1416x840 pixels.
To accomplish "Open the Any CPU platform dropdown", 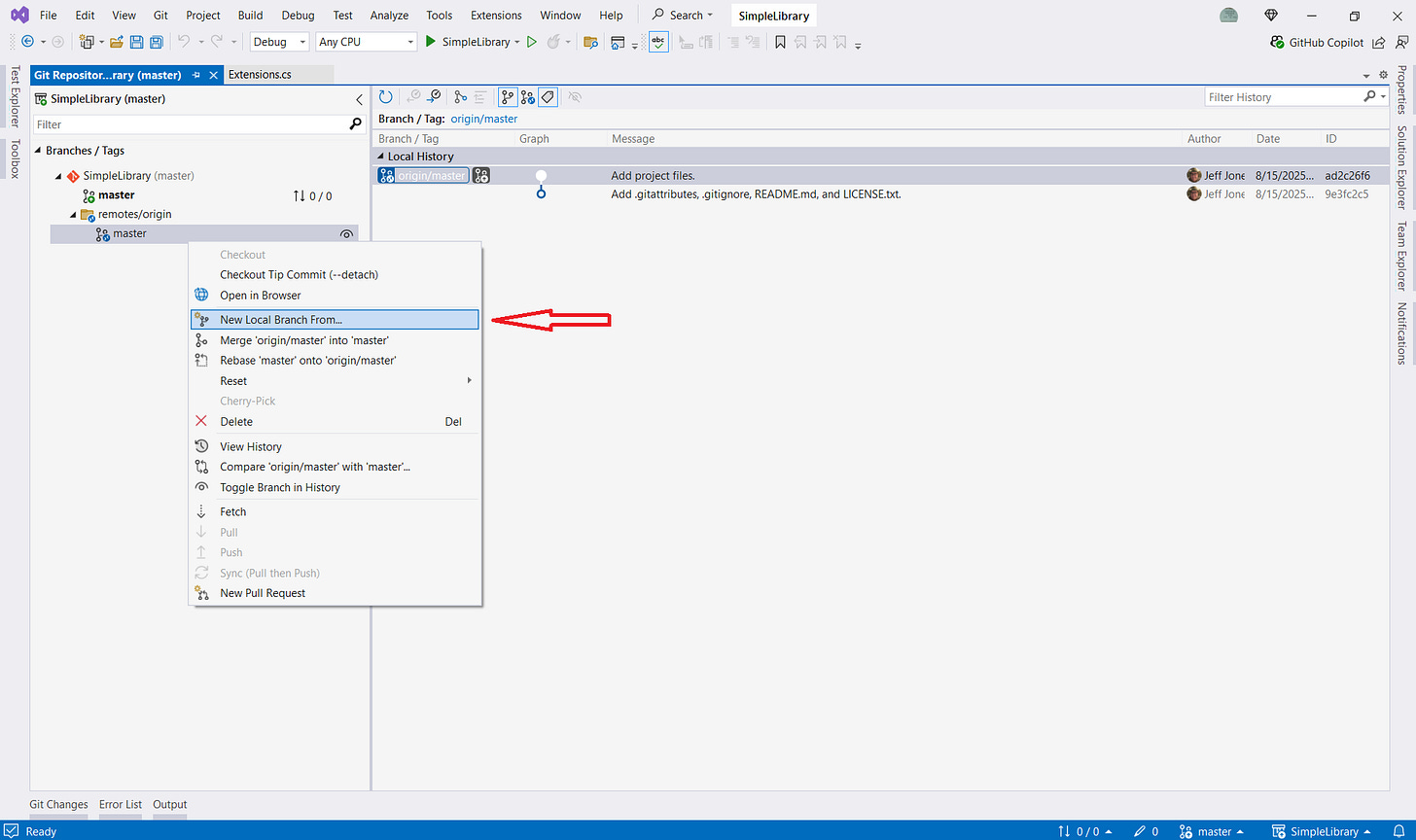I will click(367, 42).
